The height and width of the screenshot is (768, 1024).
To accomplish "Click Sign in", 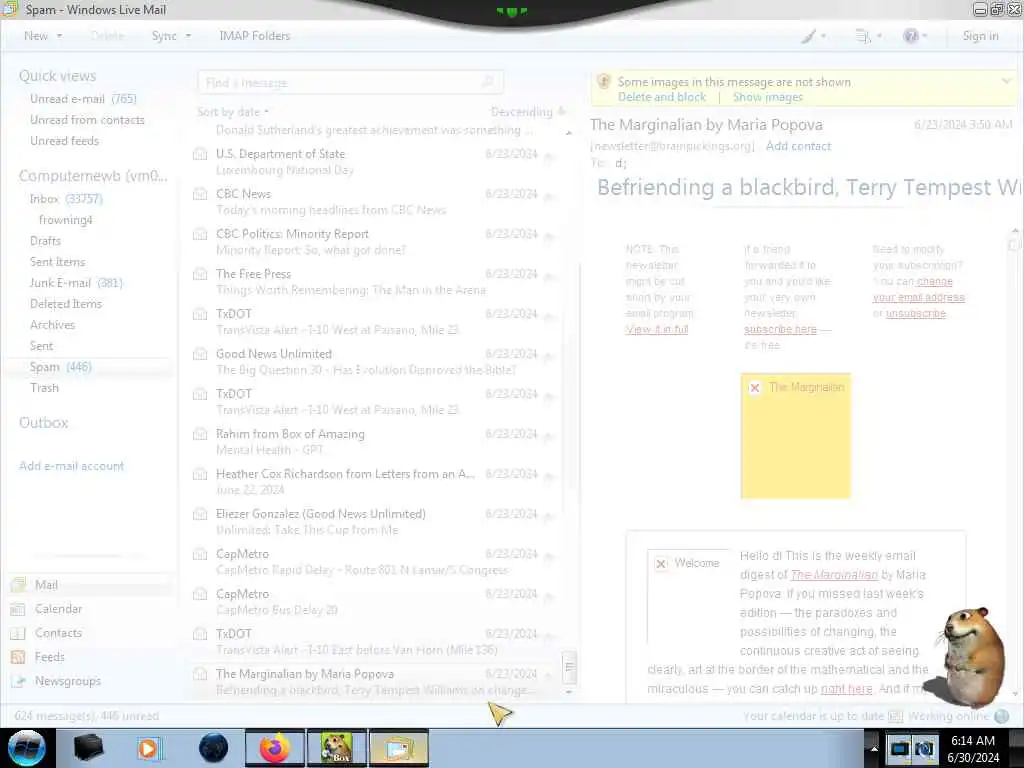I will [x=980, y=36].
